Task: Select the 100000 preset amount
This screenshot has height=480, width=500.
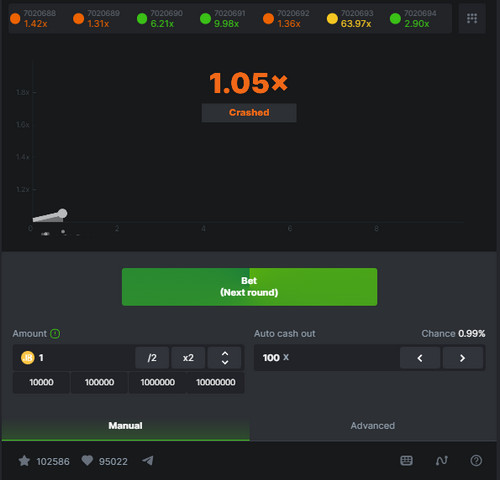Action: (x=99, y=382)
